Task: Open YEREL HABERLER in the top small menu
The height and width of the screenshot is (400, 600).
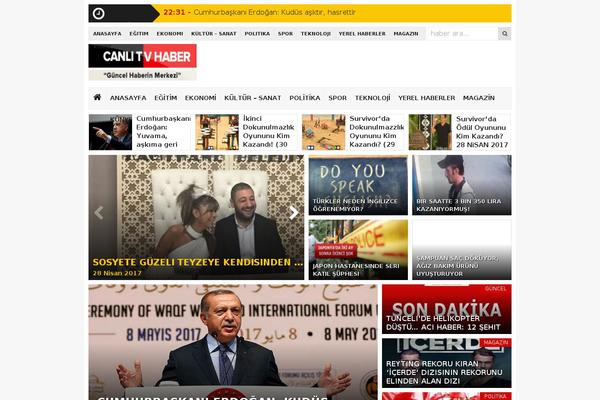Action: click(362, 34)
